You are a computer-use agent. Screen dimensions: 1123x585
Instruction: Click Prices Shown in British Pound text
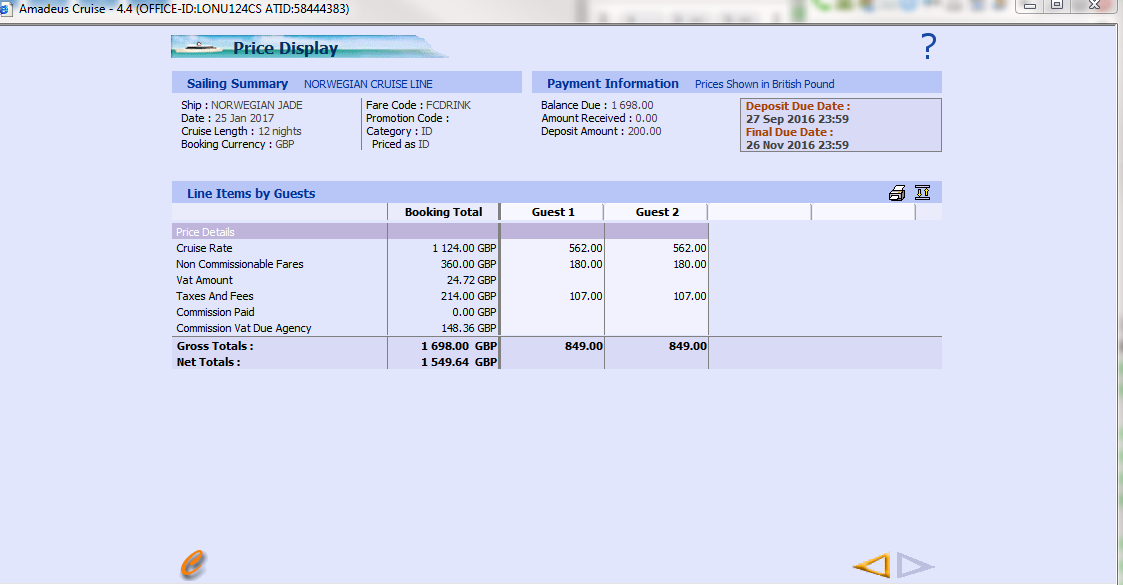(x=764, y=84)
